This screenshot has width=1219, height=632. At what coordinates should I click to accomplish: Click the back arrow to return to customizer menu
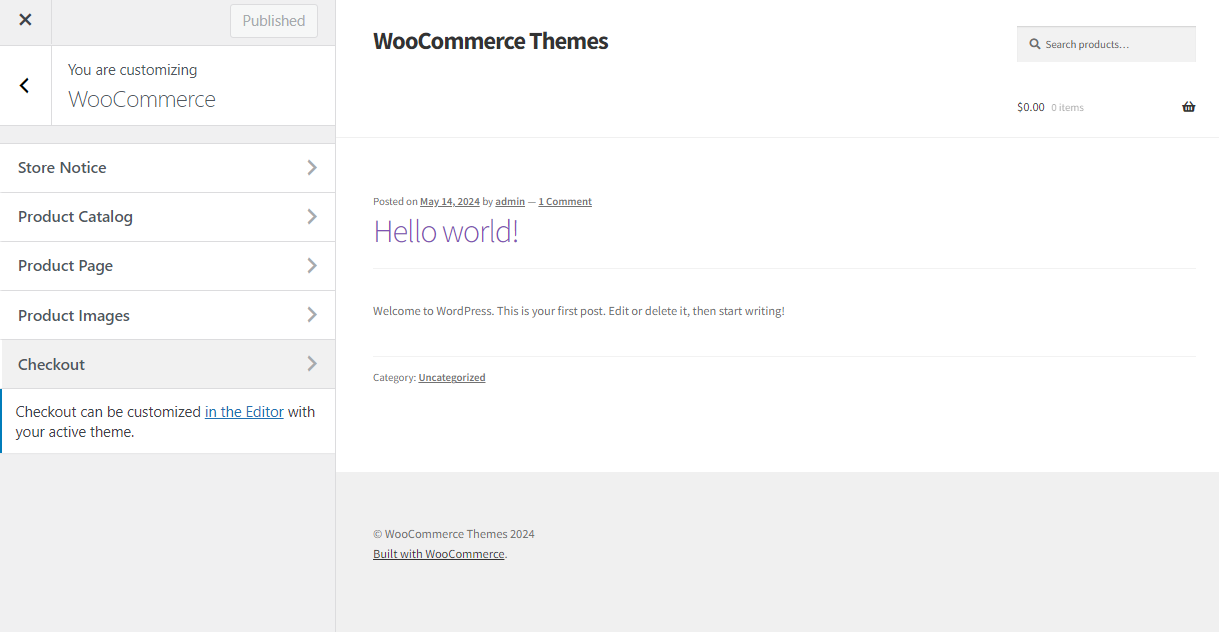pos(24,85)
